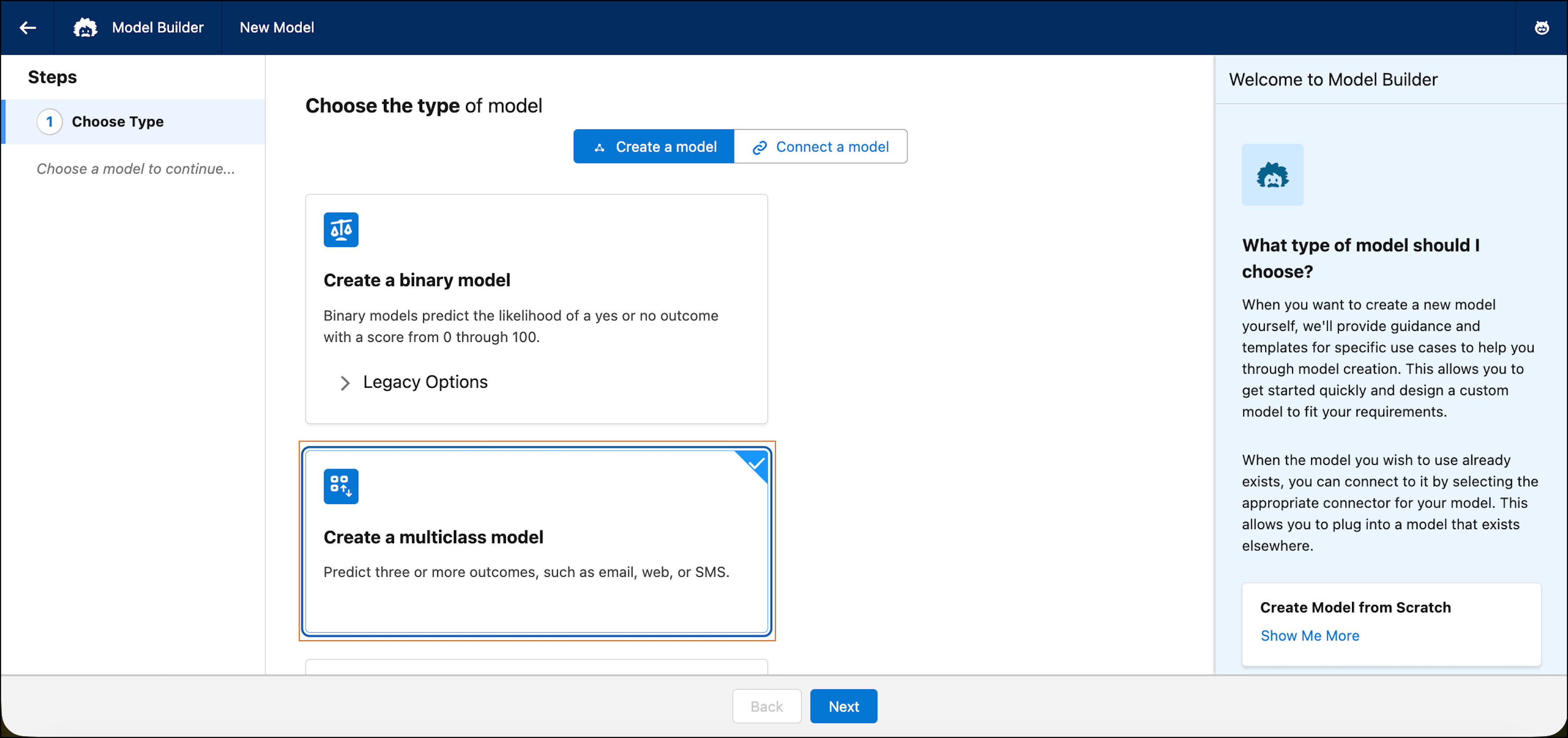Click "Choose a model to continue..." text
Screen dimensions: 1568x738
point(136,169)
